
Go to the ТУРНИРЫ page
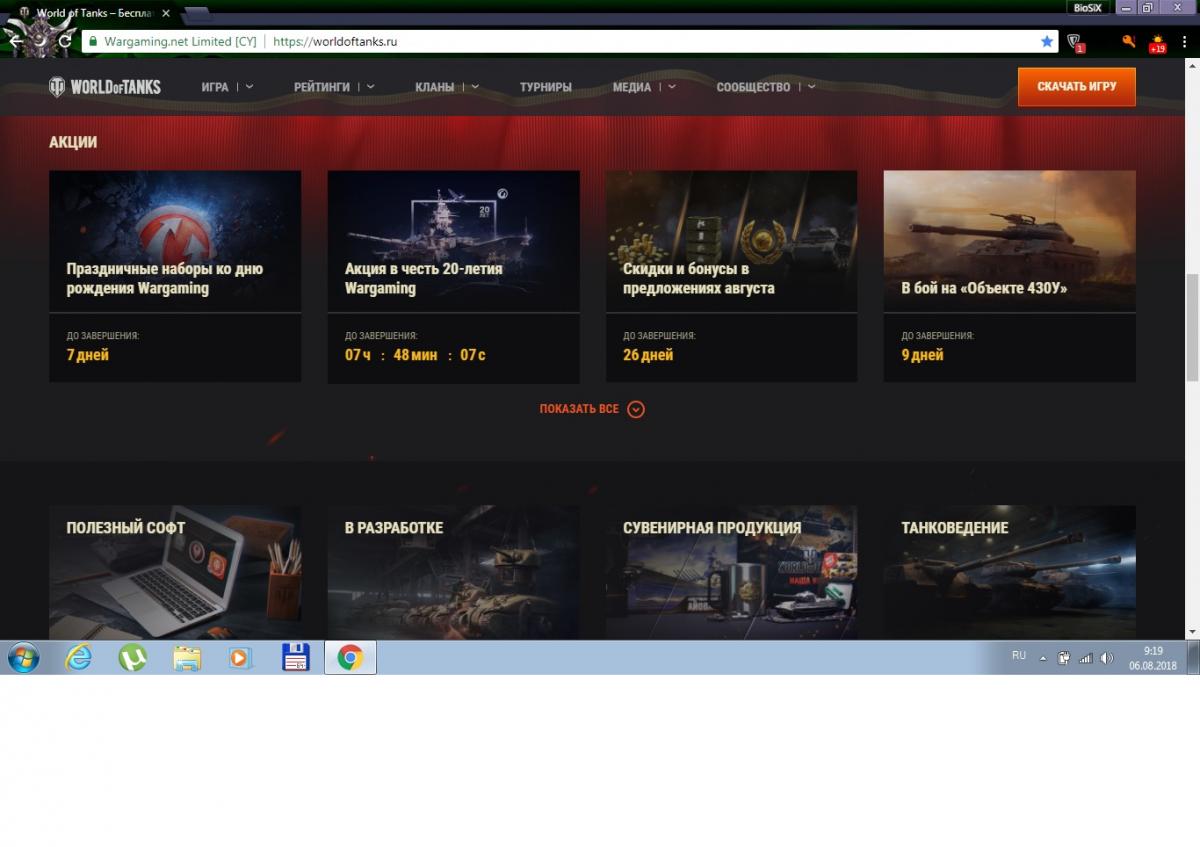click(546, 87)
